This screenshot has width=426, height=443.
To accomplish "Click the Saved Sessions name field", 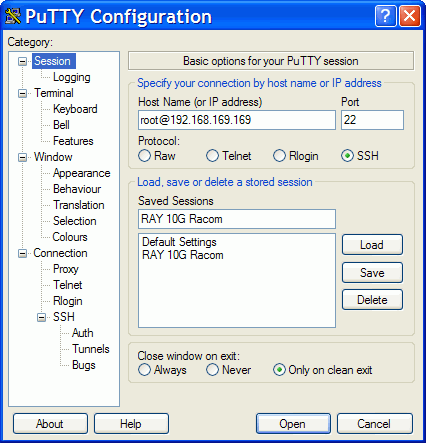I will [237, 219].
